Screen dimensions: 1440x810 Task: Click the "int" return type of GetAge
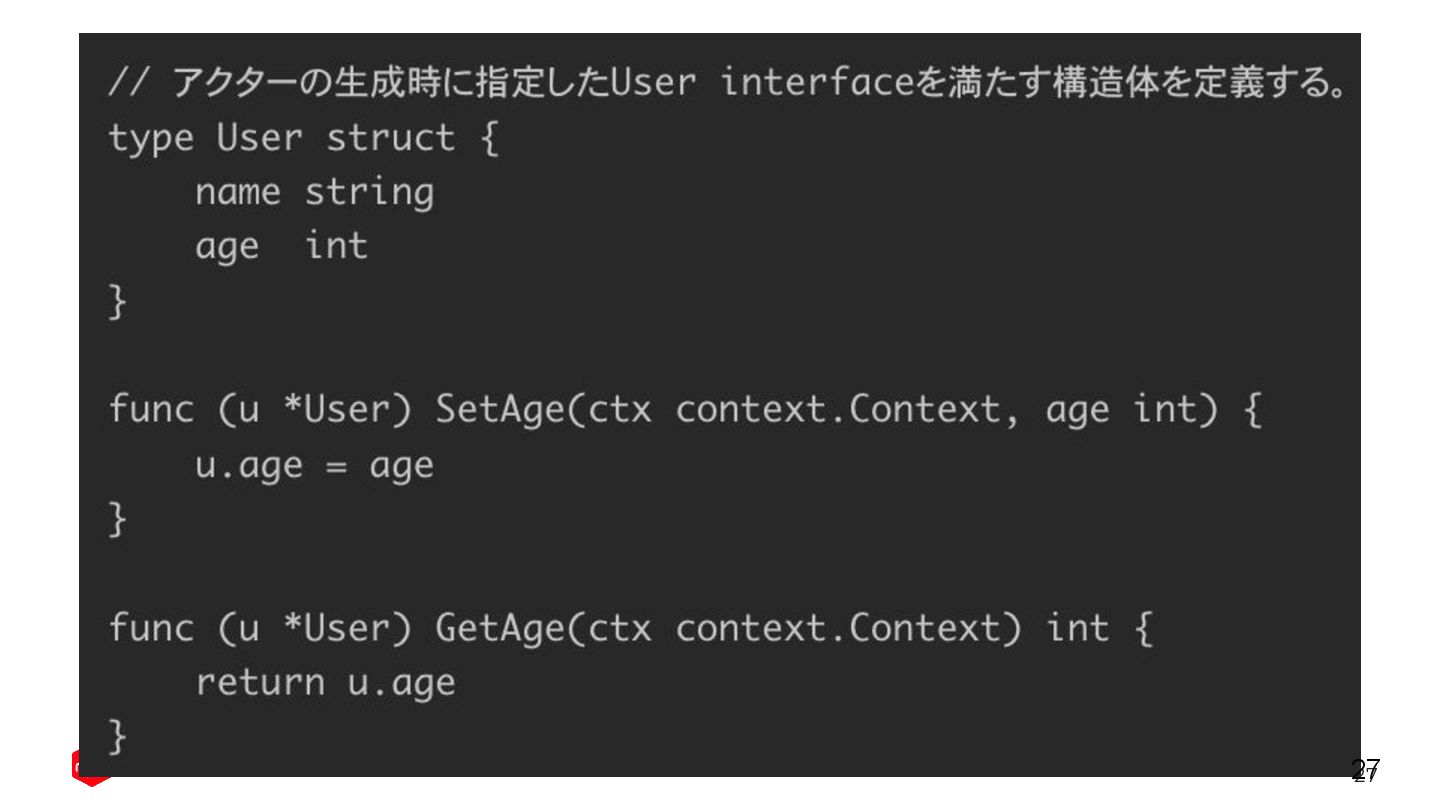click(x=1077, y=629)
